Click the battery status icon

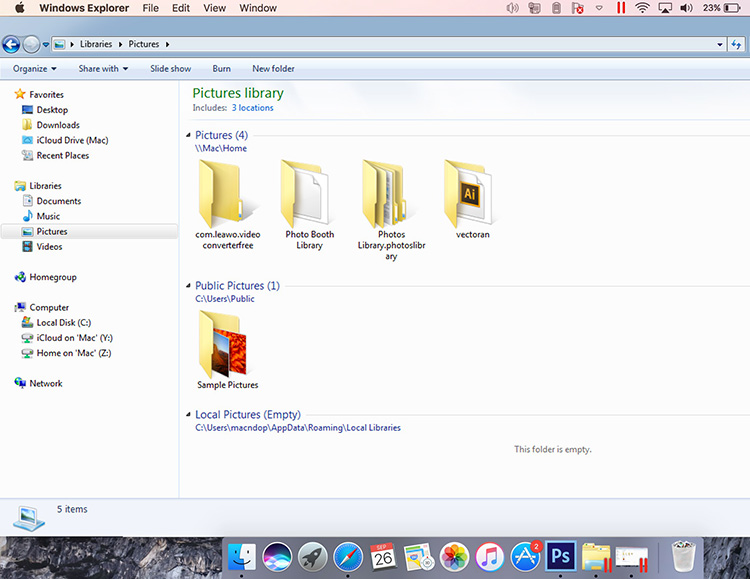point(732,8)
